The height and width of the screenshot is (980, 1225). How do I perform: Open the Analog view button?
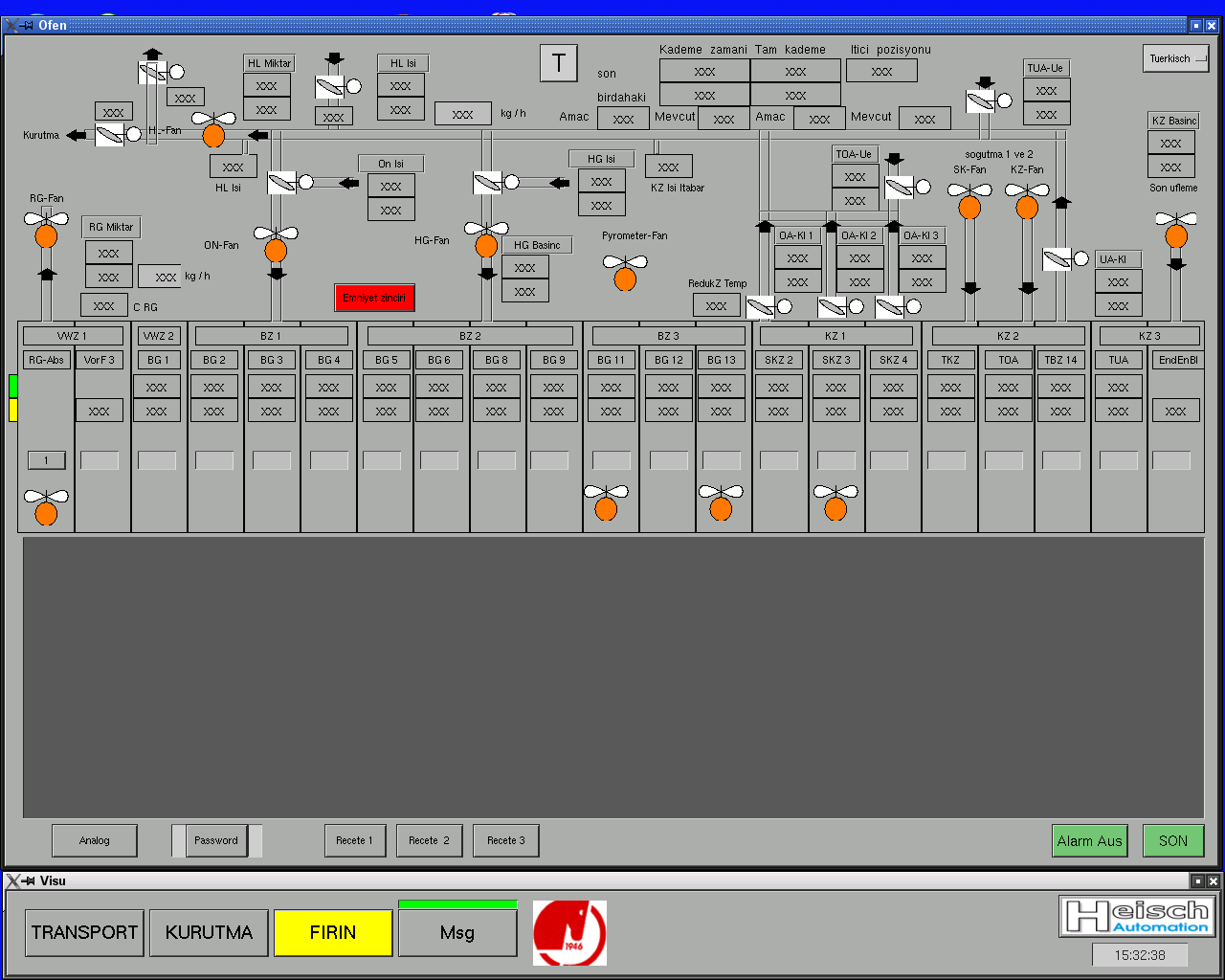point(94,840)
